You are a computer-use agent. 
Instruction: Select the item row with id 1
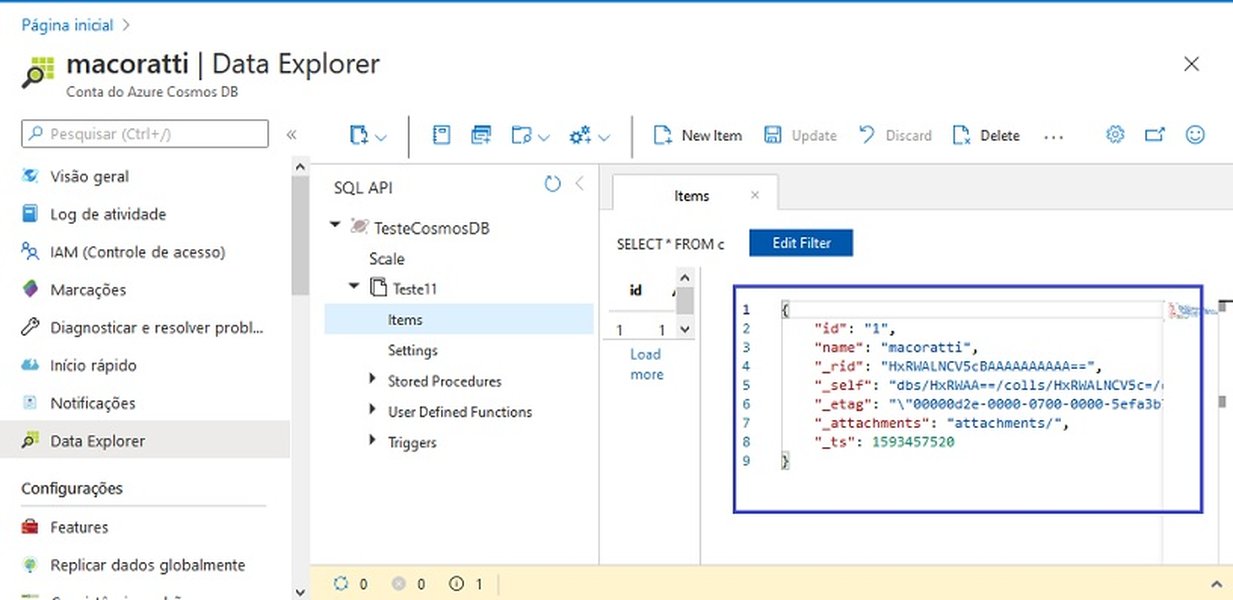[x=640, y=330]
